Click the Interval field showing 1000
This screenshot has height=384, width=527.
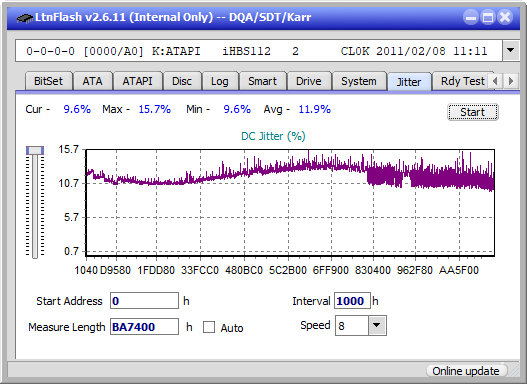352,301
